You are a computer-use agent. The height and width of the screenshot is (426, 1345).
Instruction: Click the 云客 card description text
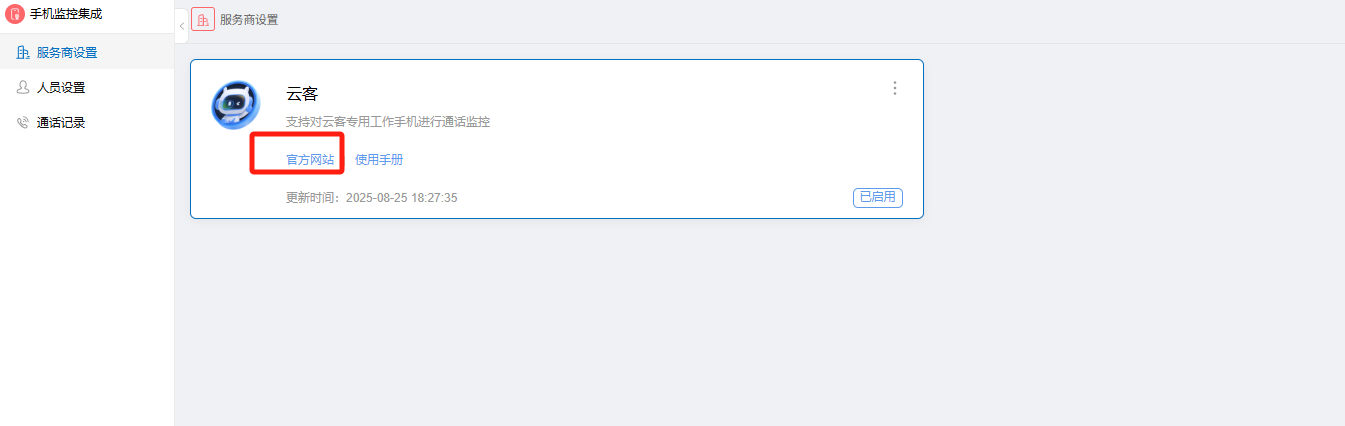[388, 122]
